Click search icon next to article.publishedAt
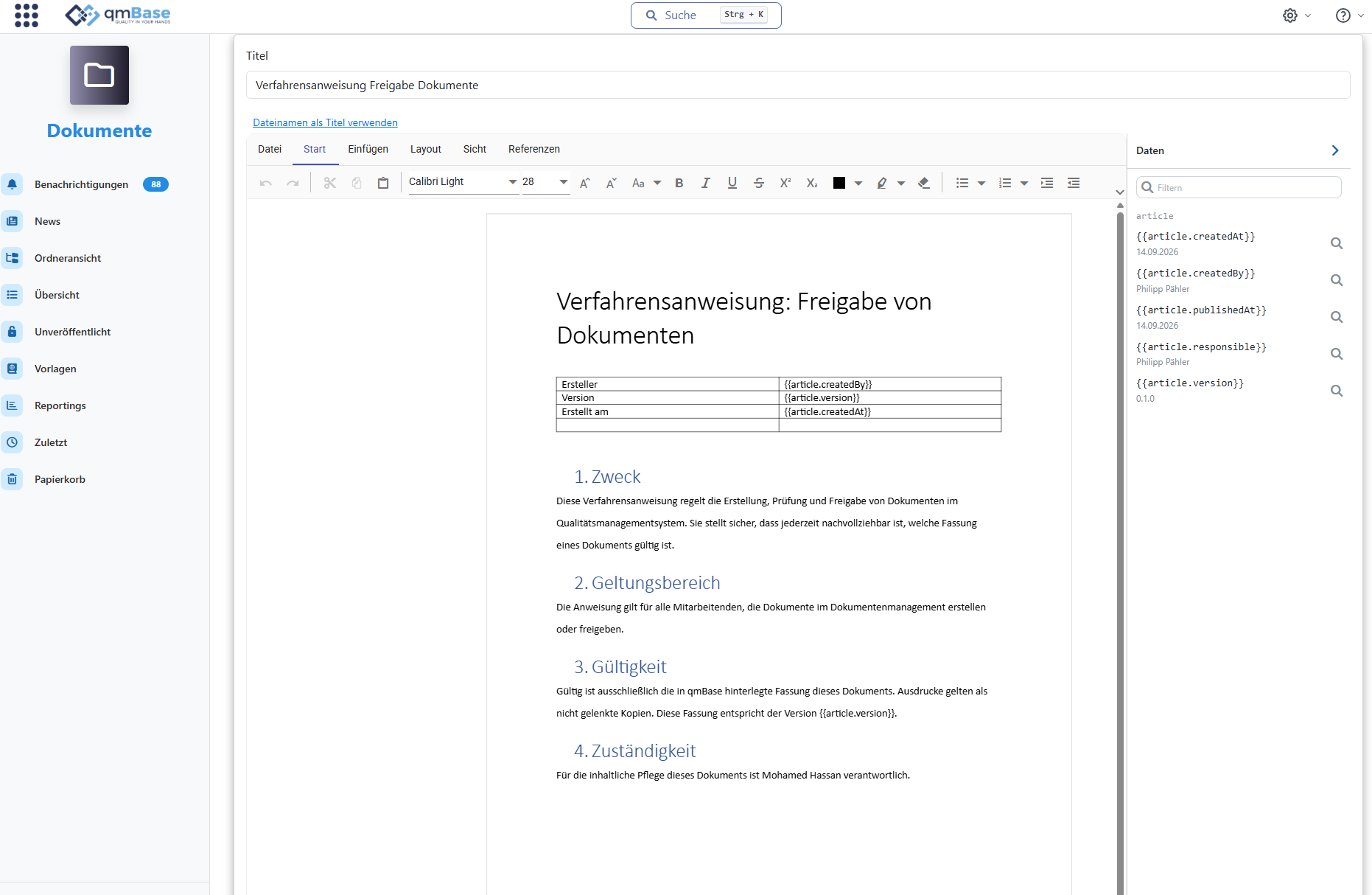Image resolution: width=1372 pixels, height=895 pixels. [x=1337, y=317]
